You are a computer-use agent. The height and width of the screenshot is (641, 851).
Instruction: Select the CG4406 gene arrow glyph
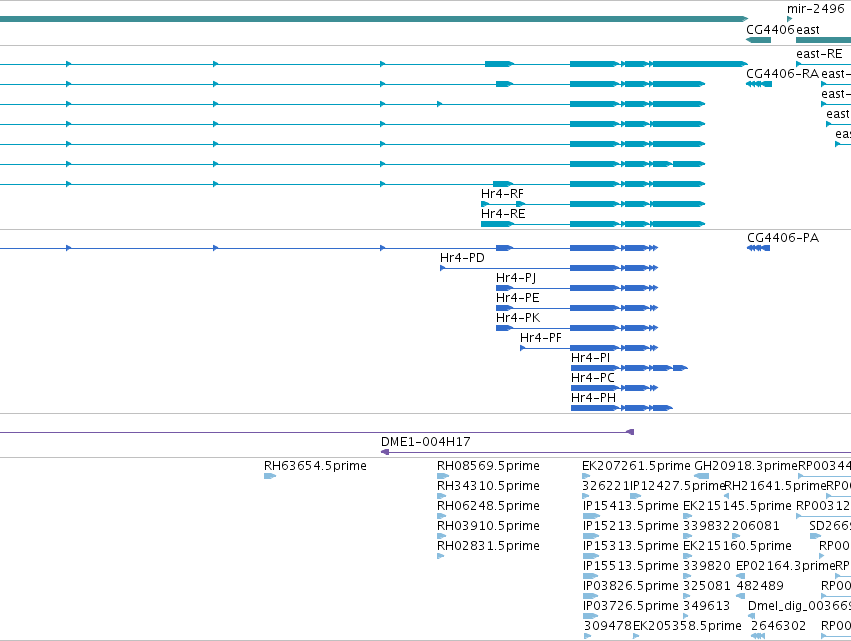coord(759,40)
